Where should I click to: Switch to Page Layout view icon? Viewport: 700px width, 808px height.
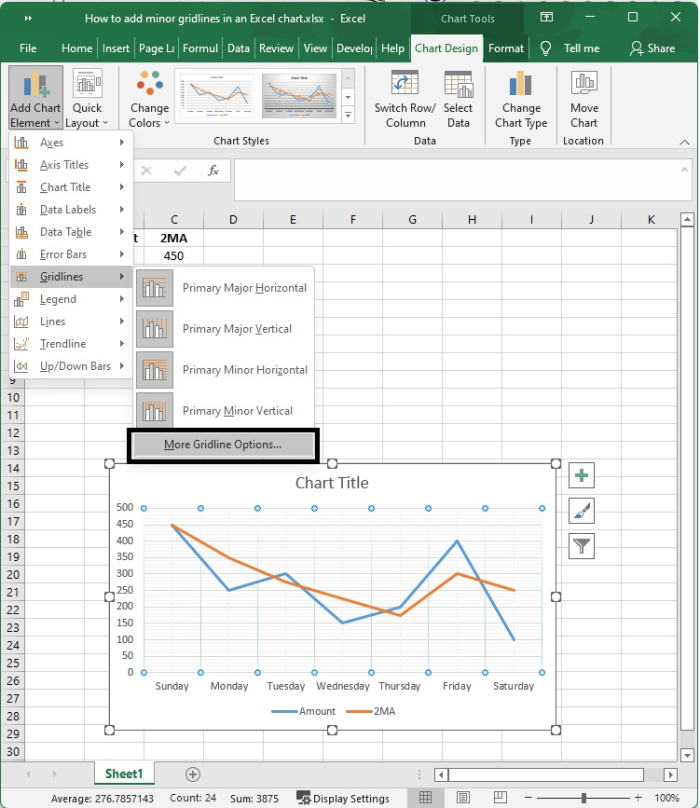coord(462,797)
